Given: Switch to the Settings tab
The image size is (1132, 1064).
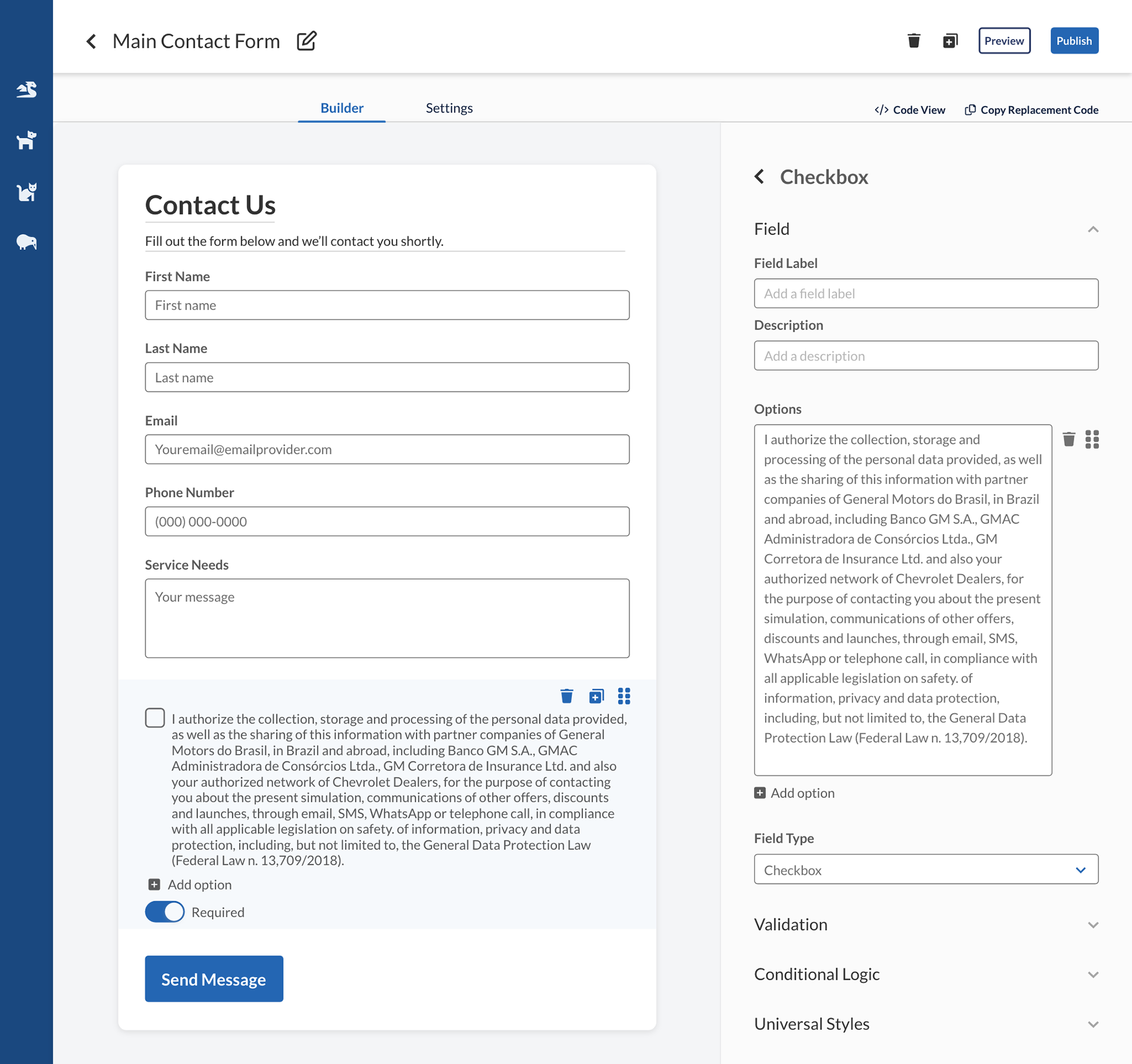Looking at the screenshot, I should (449, 108).
